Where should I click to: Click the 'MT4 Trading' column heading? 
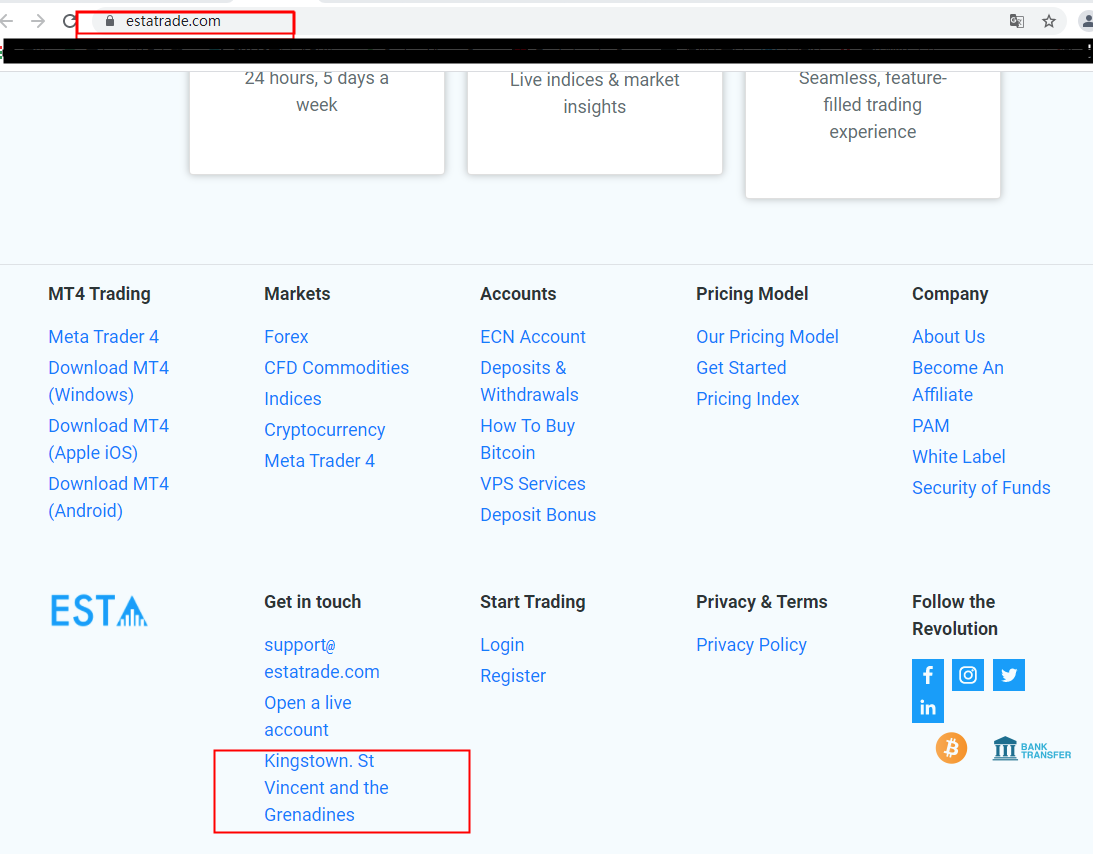pos(99,294)
